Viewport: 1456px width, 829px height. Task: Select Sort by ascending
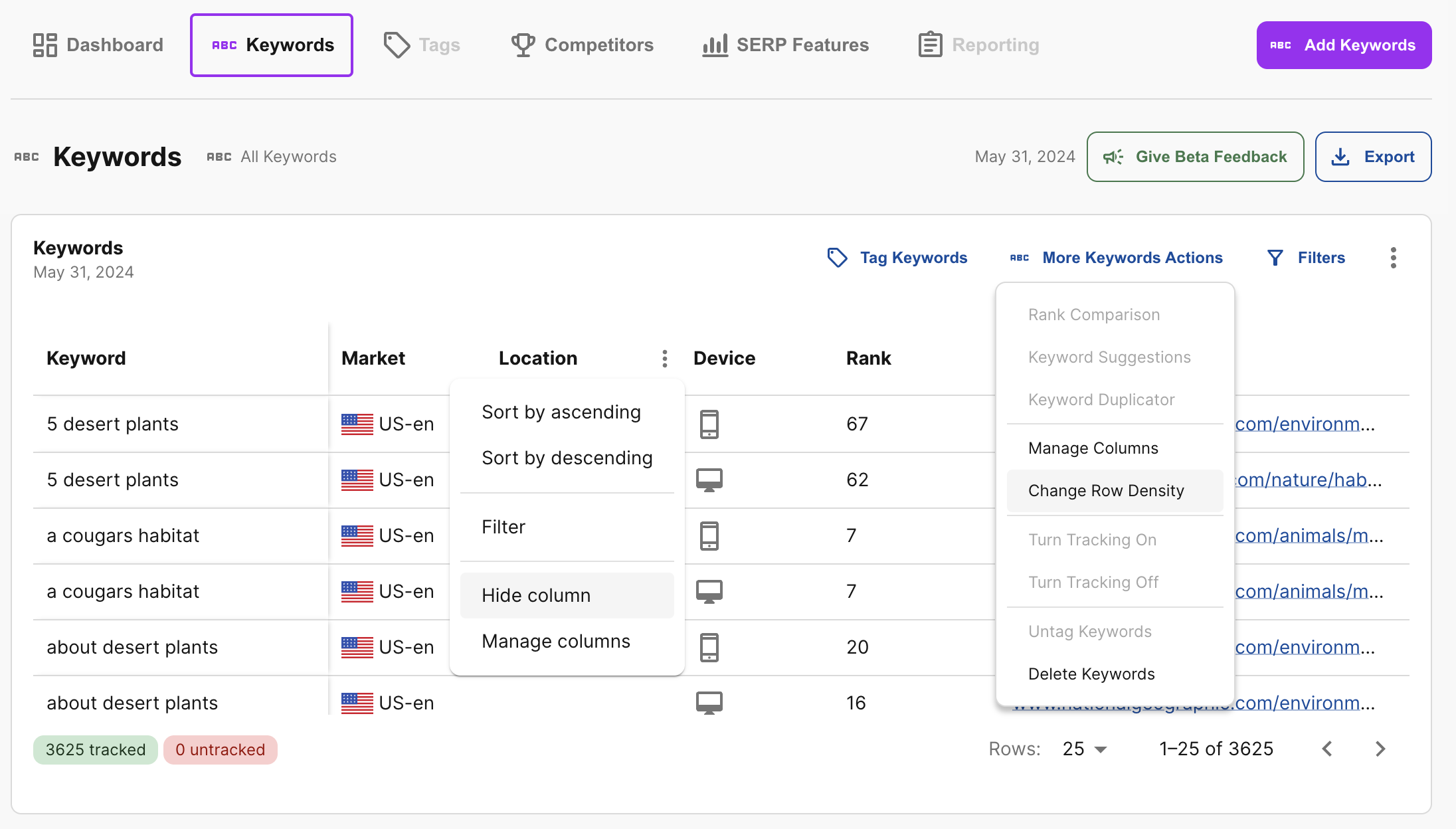point(561,413)
